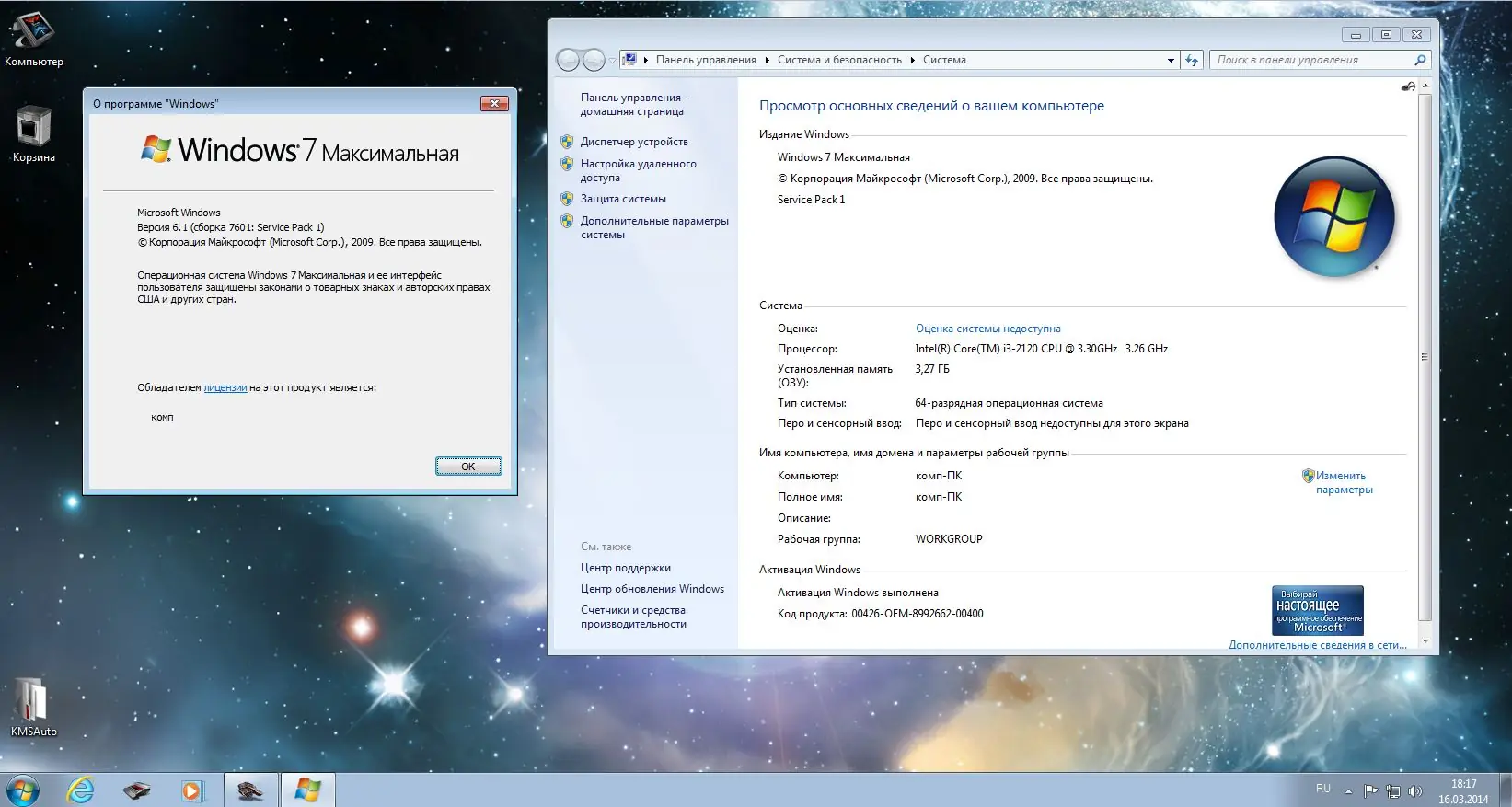
Task: Click the shield icon beside Изменить параметры
Action: coord(1308,476)
